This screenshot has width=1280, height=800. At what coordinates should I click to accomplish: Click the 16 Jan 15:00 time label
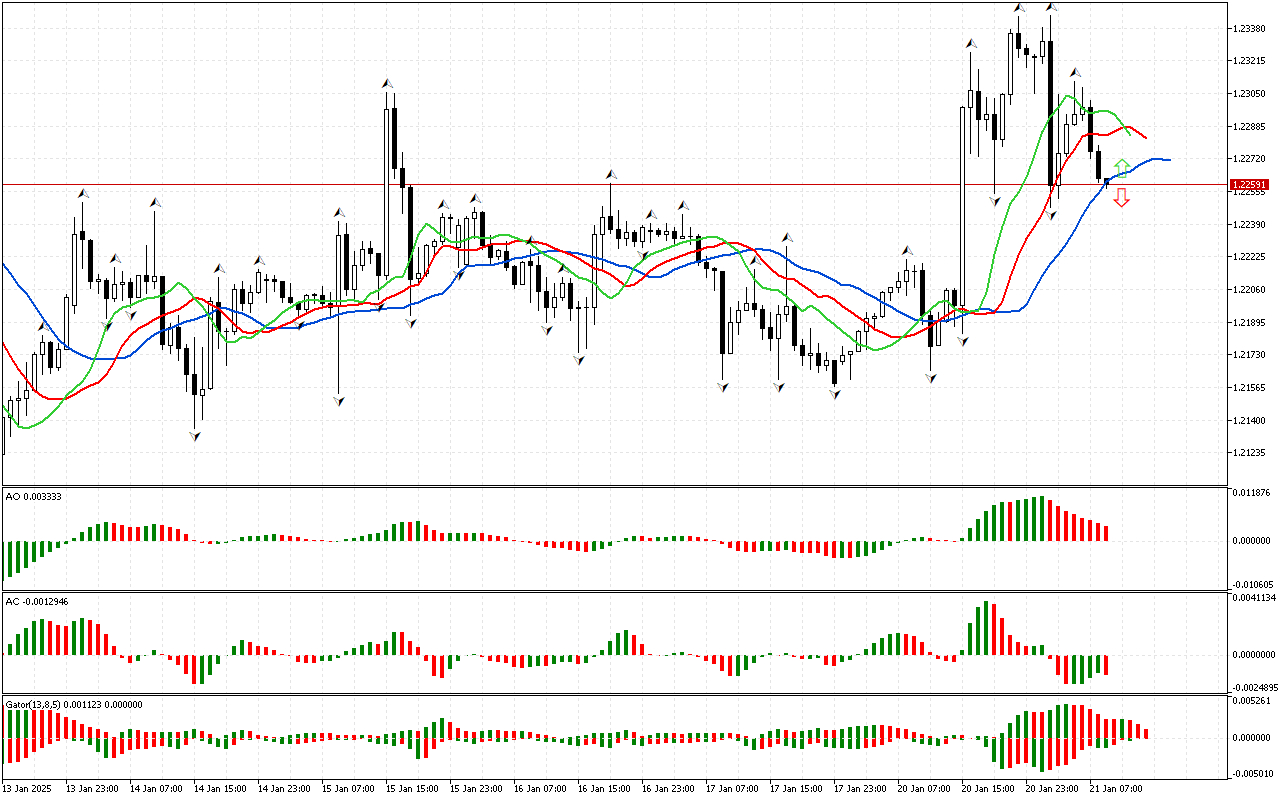[x=604, y=788]
